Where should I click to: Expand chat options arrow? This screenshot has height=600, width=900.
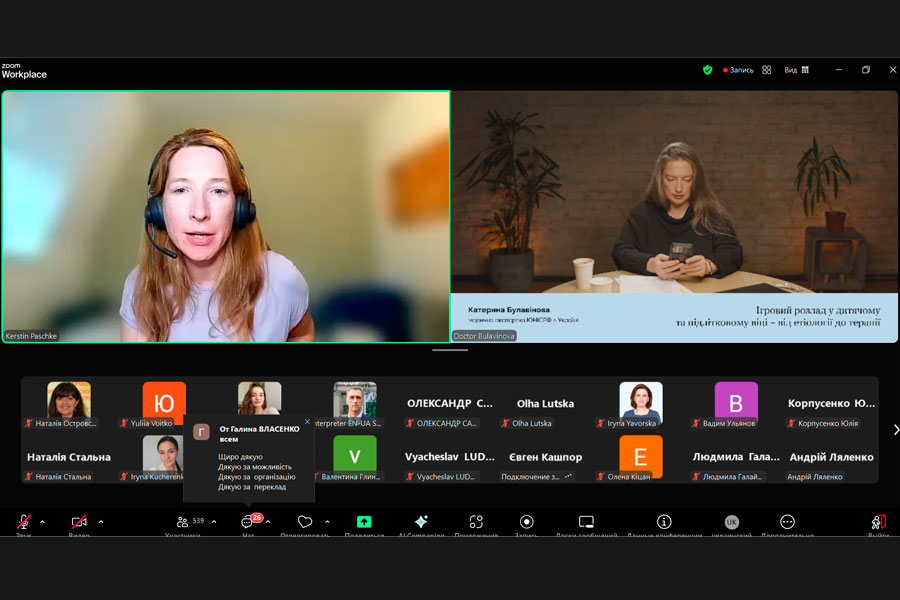[268, 522]
